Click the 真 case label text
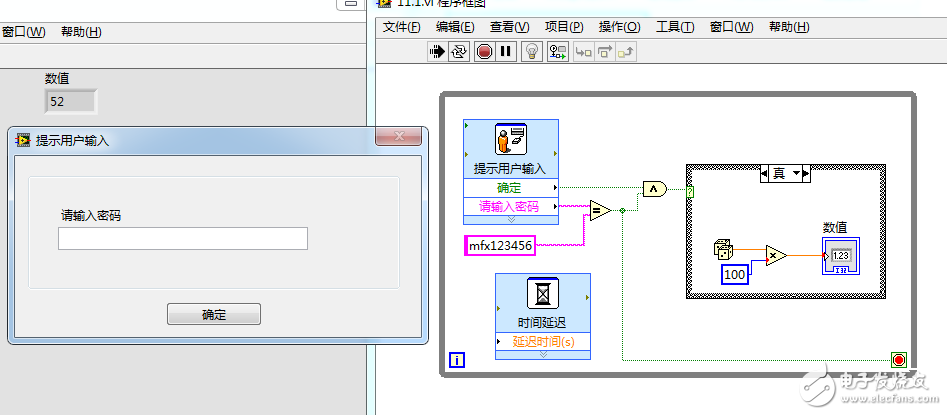This screenshot has width=947, height=415. 780,174
